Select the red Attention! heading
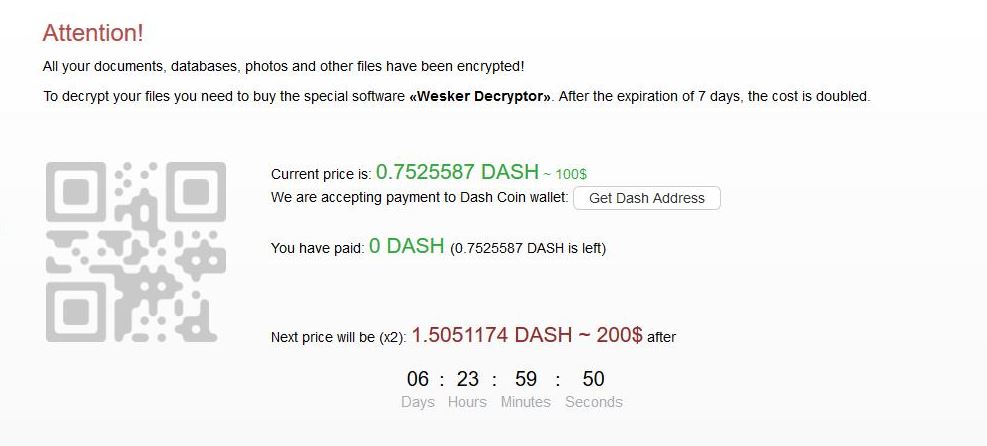Viewport: 987px width, 446px height. click(x=93, y=33)
